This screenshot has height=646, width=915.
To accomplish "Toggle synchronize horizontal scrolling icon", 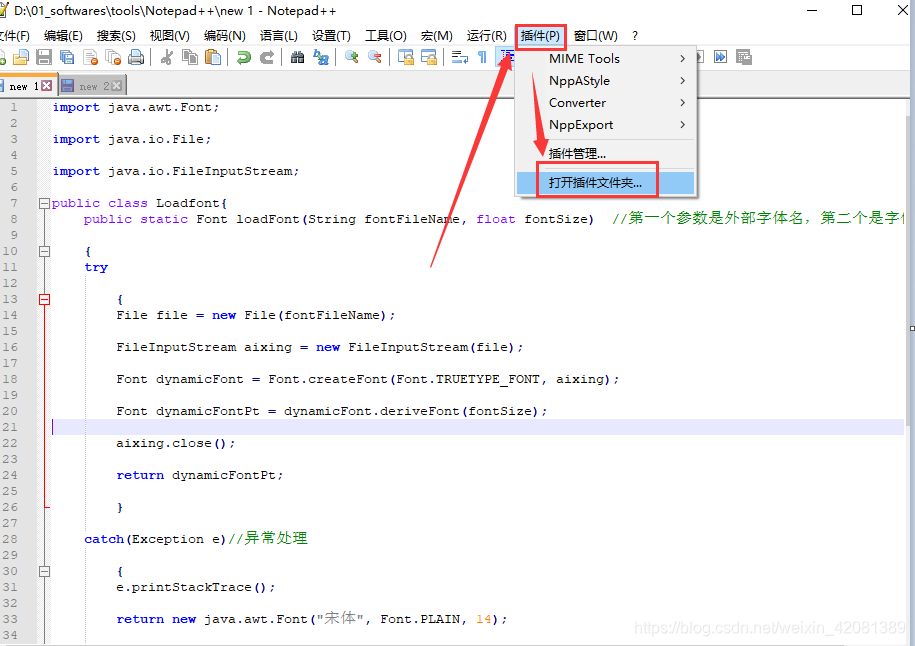I will [x=429, y=57].
